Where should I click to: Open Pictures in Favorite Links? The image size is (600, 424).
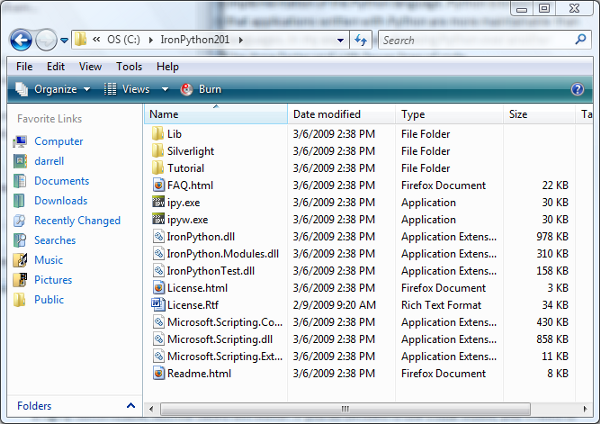point(53,280)
